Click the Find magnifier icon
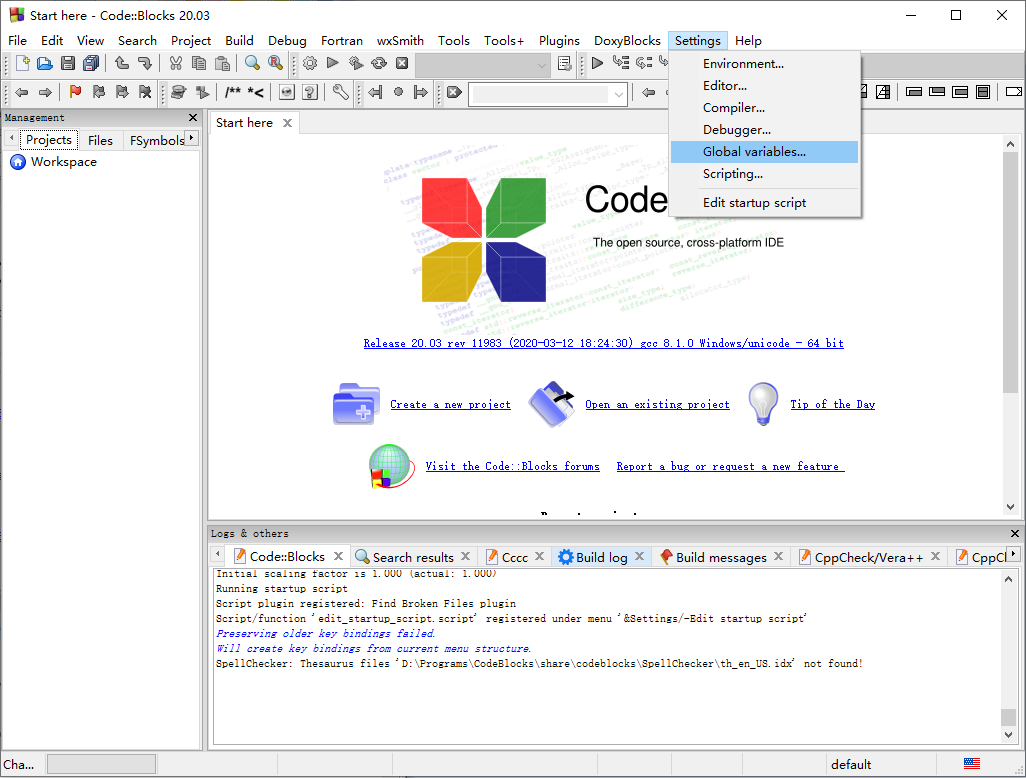This screenshot has width=1026, height=778. click(252, 63)
